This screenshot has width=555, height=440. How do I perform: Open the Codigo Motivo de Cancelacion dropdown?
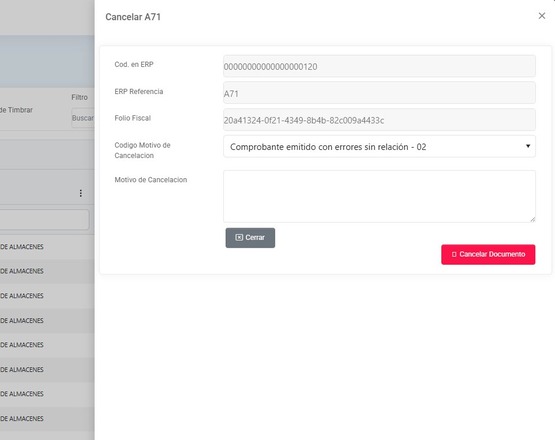coord(379,147)
